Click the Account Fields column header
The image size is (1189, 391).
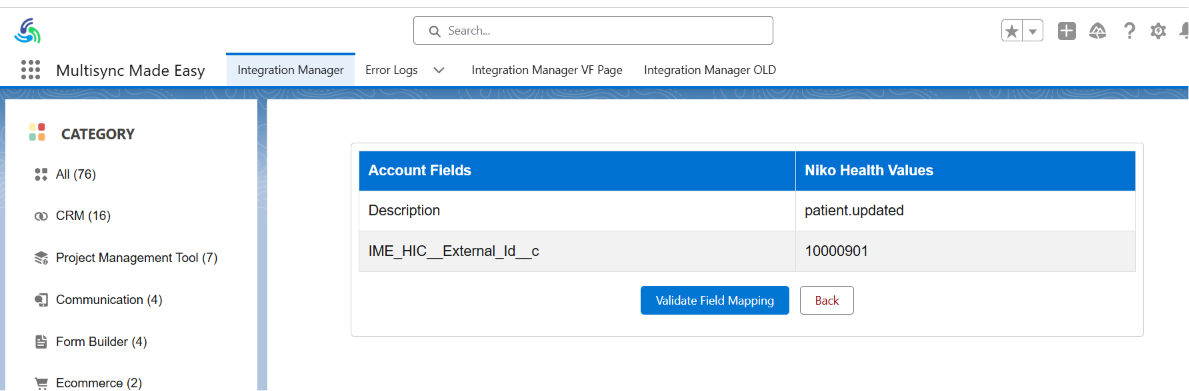(577, 170)
